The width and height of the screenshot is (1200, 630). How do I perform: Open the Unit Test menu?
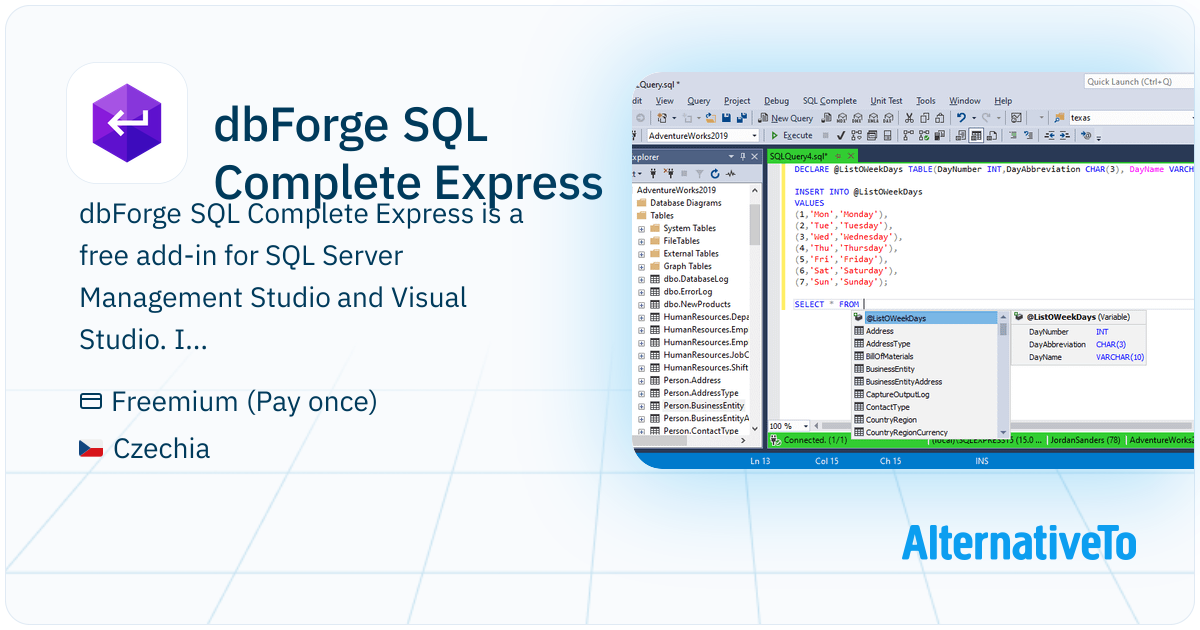click(886, 101)
